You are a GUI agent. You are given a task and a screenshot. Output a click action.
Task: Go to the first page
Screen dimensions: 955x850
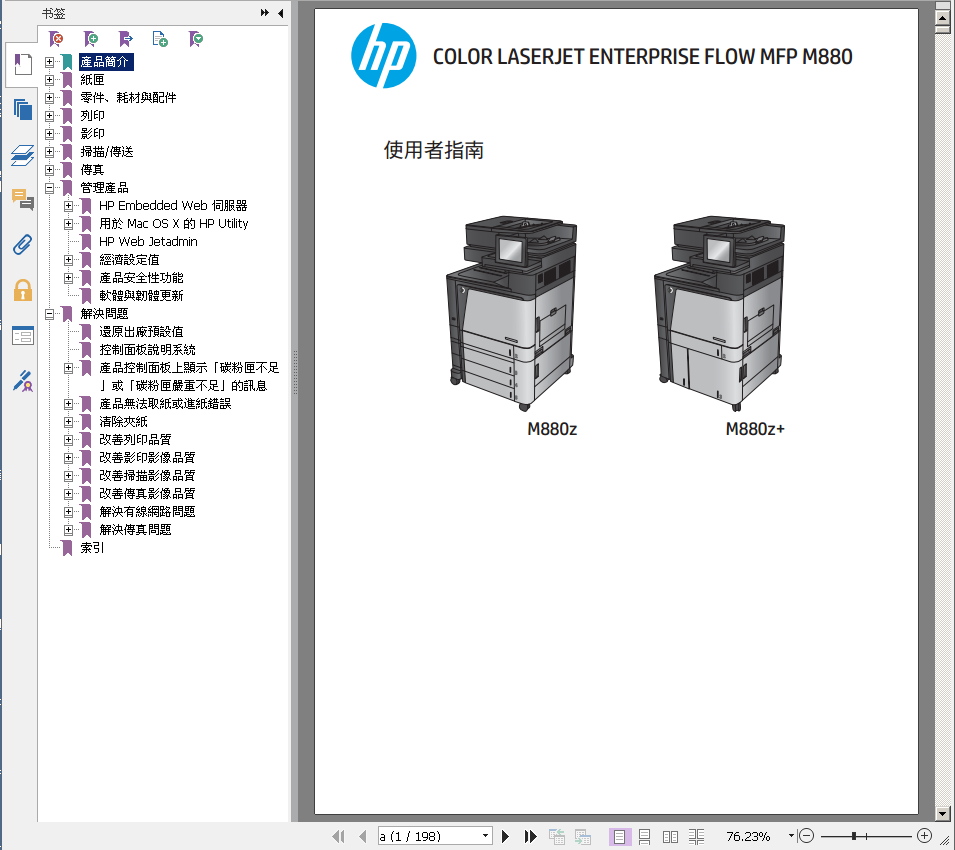[338, 837]
